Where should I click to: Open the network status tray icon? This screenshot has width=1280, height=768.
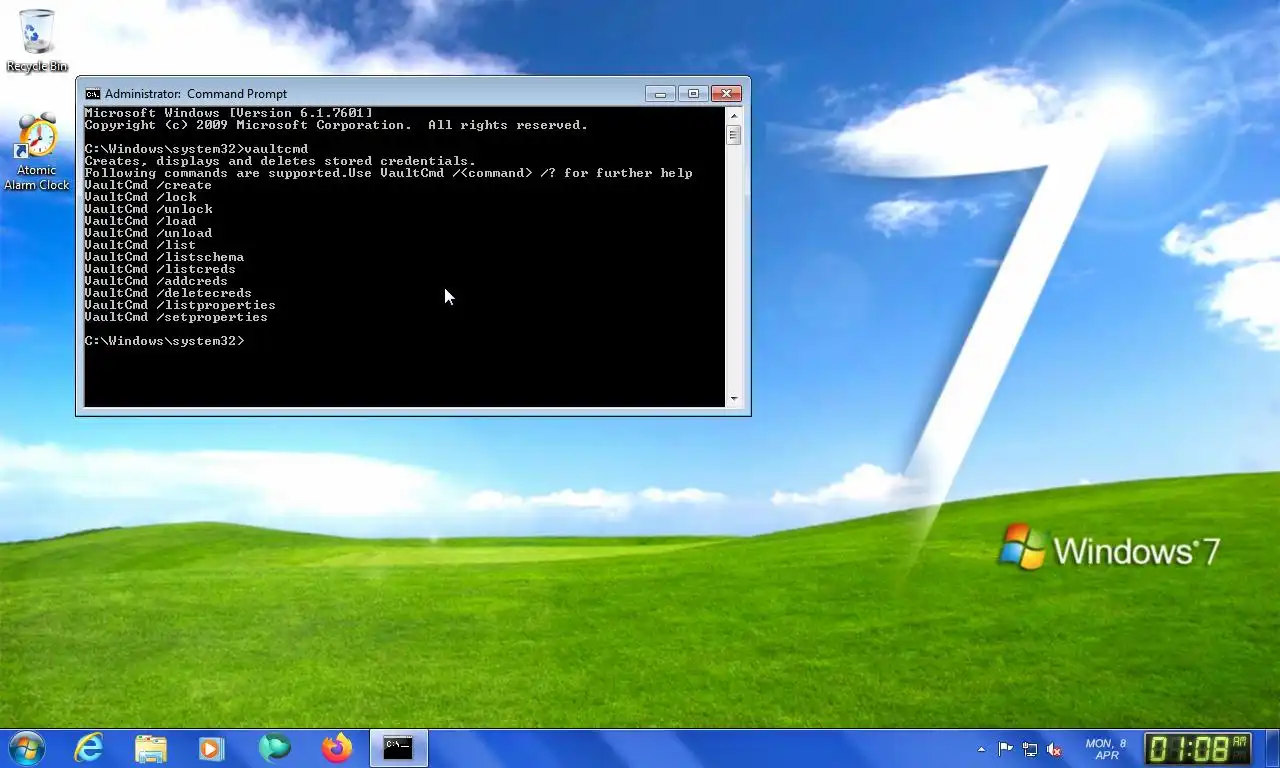click(x=1029, y=748)
